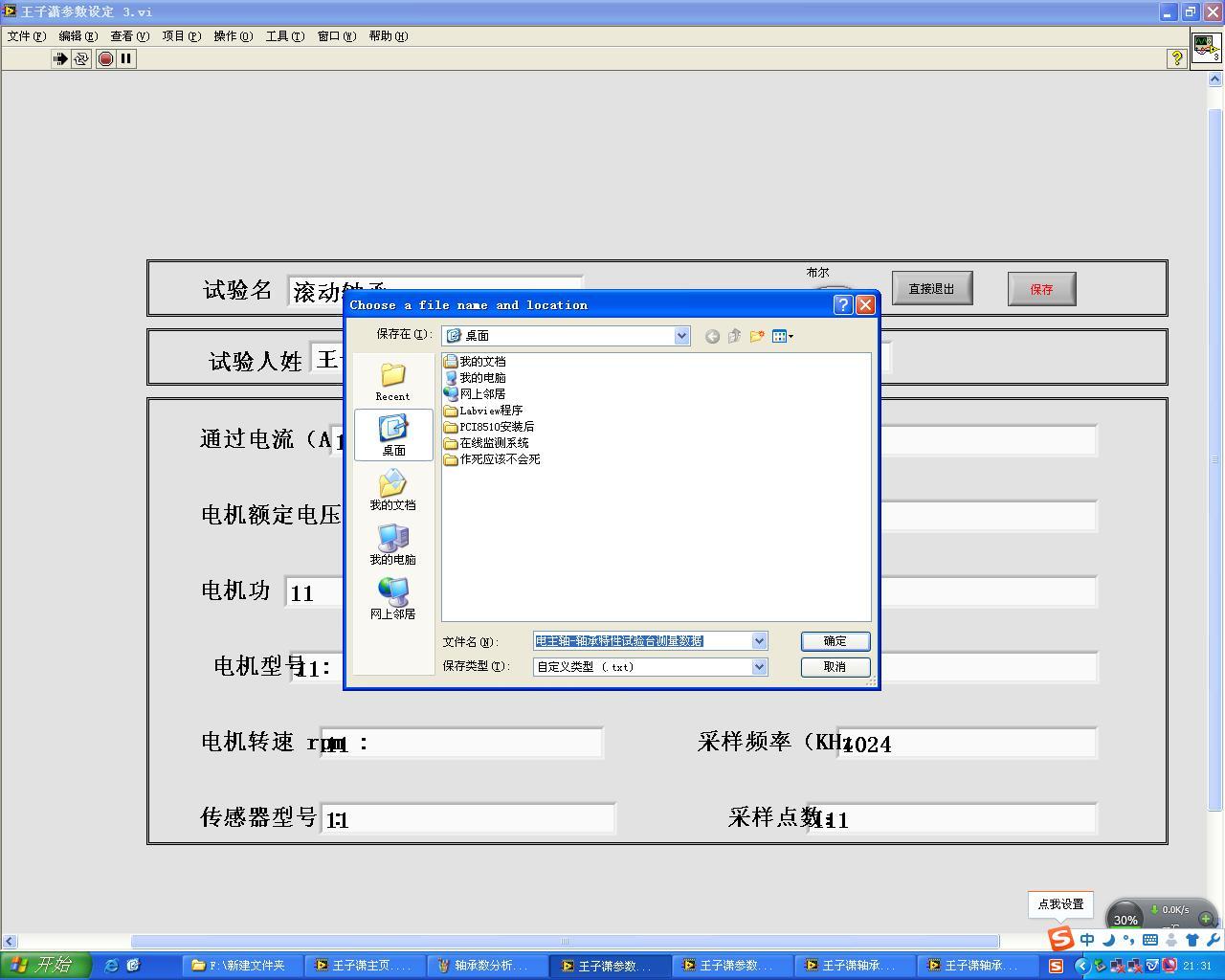The width and height of the screenshot is (1225, 980).
Task: Expand the 保存在 location dropdown
Action: pyautogui.click(x=681, y=335)
